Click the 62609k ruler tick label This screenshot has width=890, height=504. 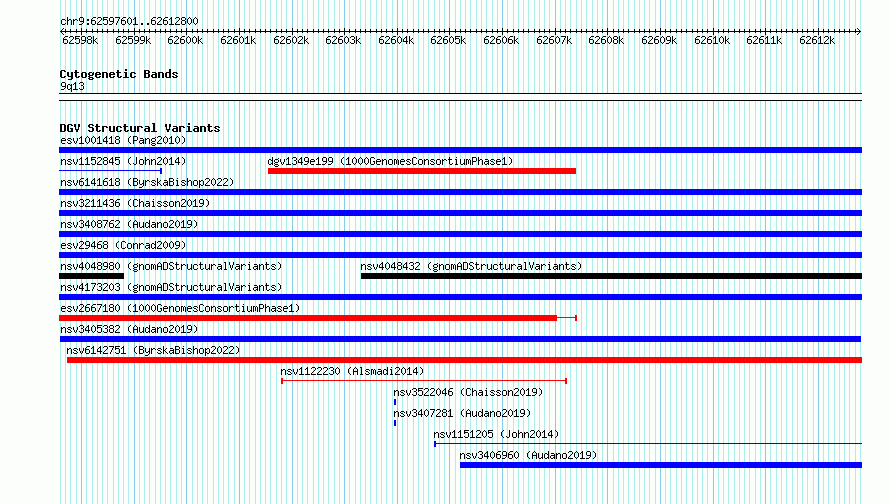(659, 40)
